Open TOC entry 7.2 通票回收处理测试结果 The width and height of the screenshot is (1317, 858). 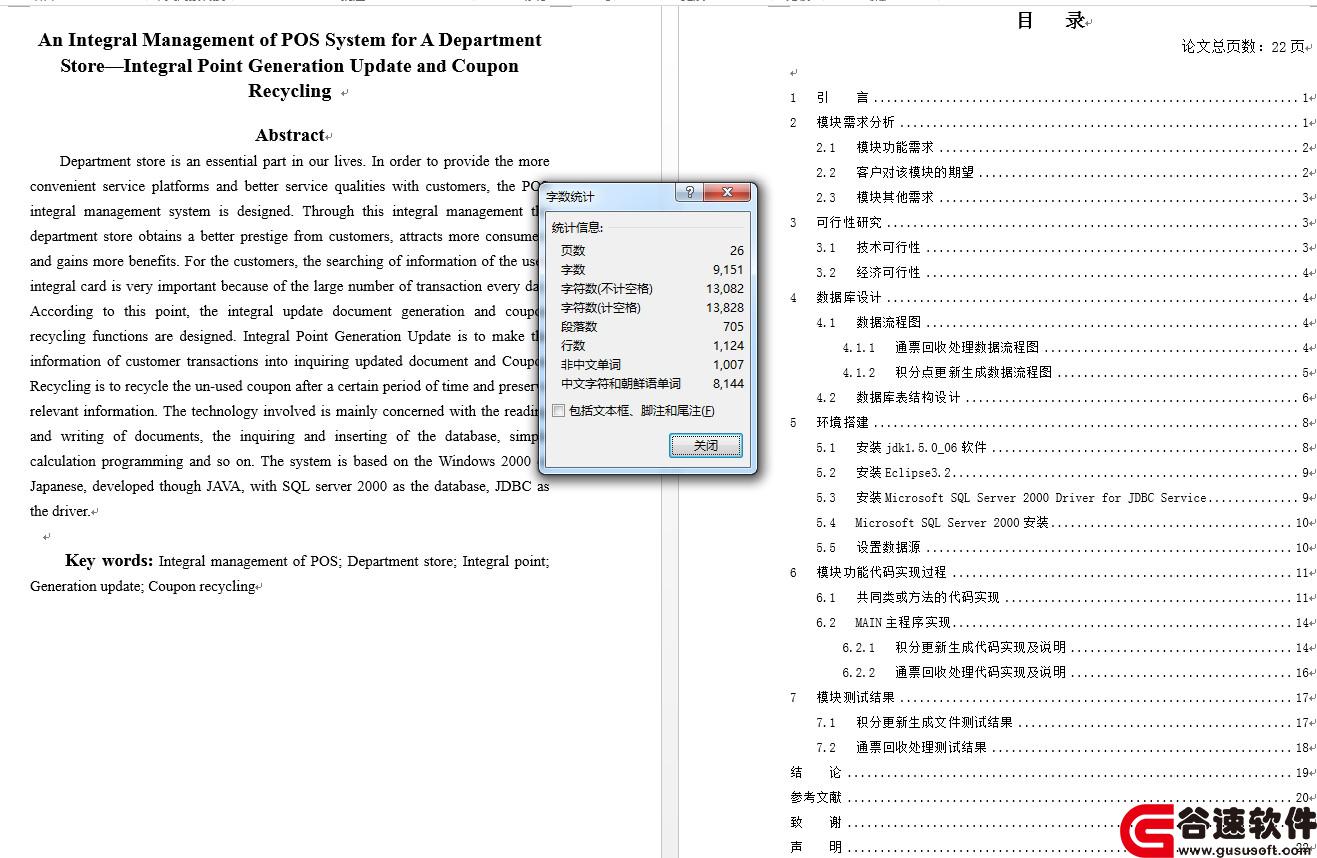click(1061, 748)
